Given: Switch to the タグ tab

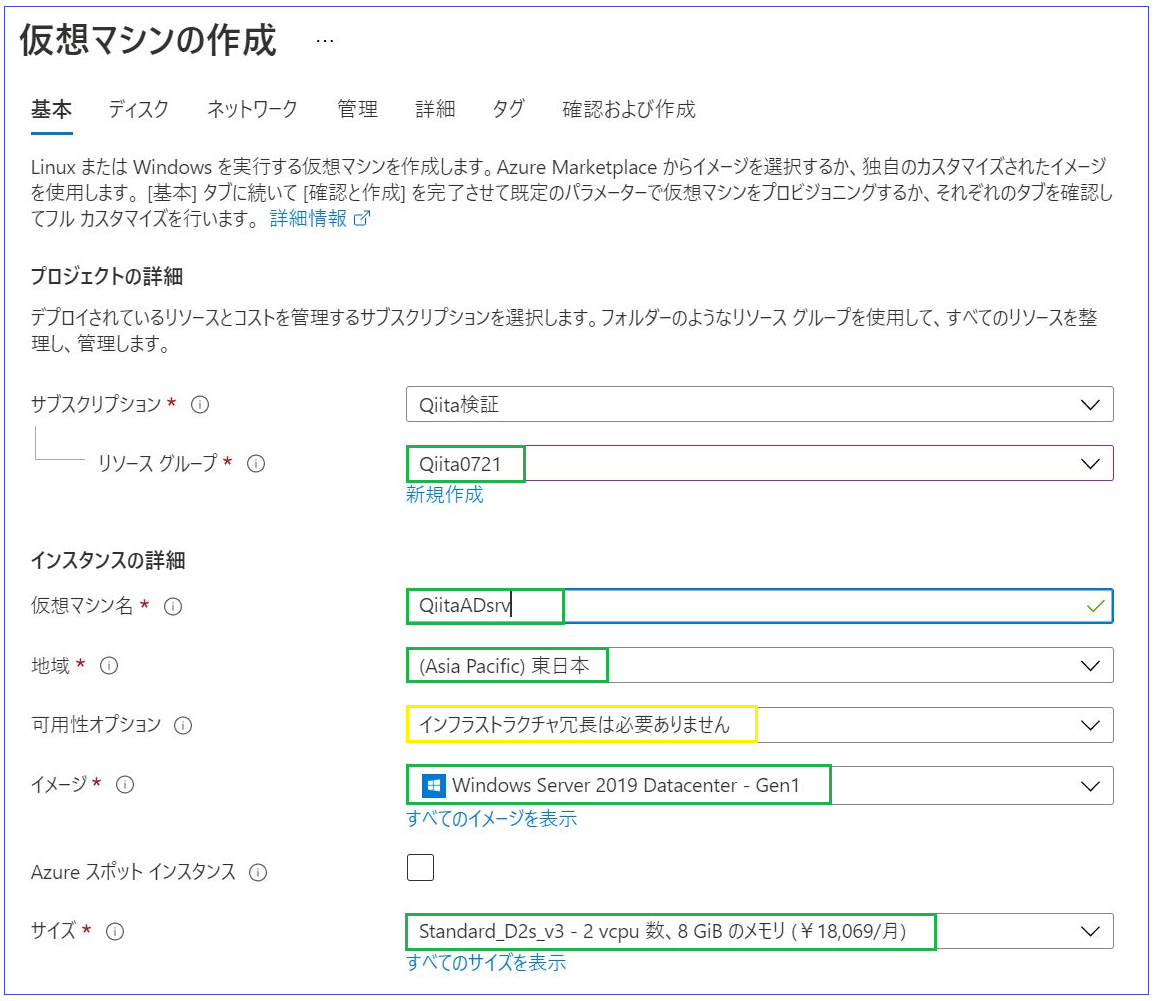Looking at the screenshot, I should pos(509,110).
